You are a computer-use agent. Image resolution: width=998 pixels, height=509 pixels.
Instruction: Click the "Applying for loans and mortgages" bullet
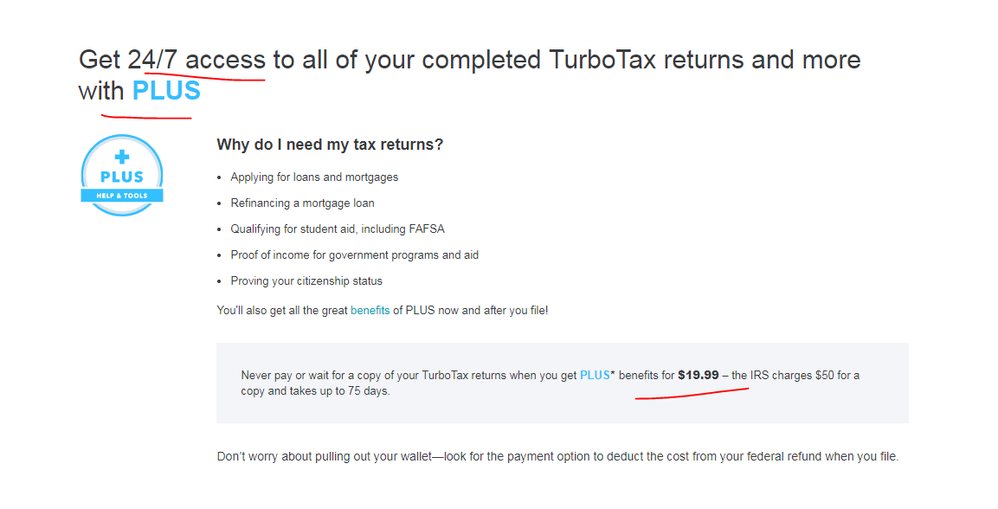click(x=314, y=177)
